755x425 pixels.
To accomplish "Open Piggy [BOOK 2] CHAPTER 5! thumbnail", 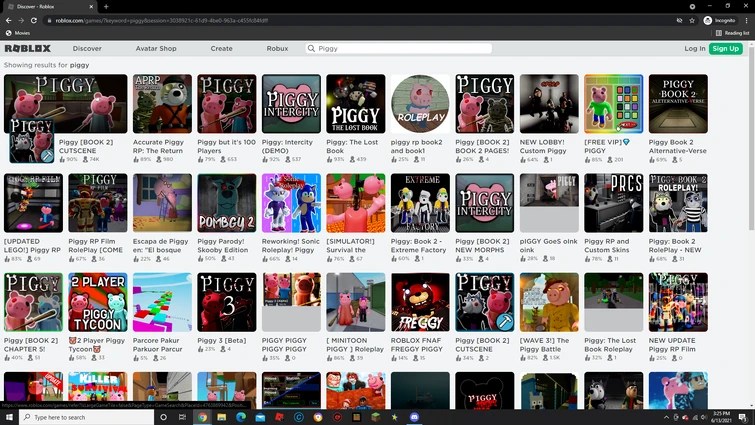I will click(x=33, y=302).
